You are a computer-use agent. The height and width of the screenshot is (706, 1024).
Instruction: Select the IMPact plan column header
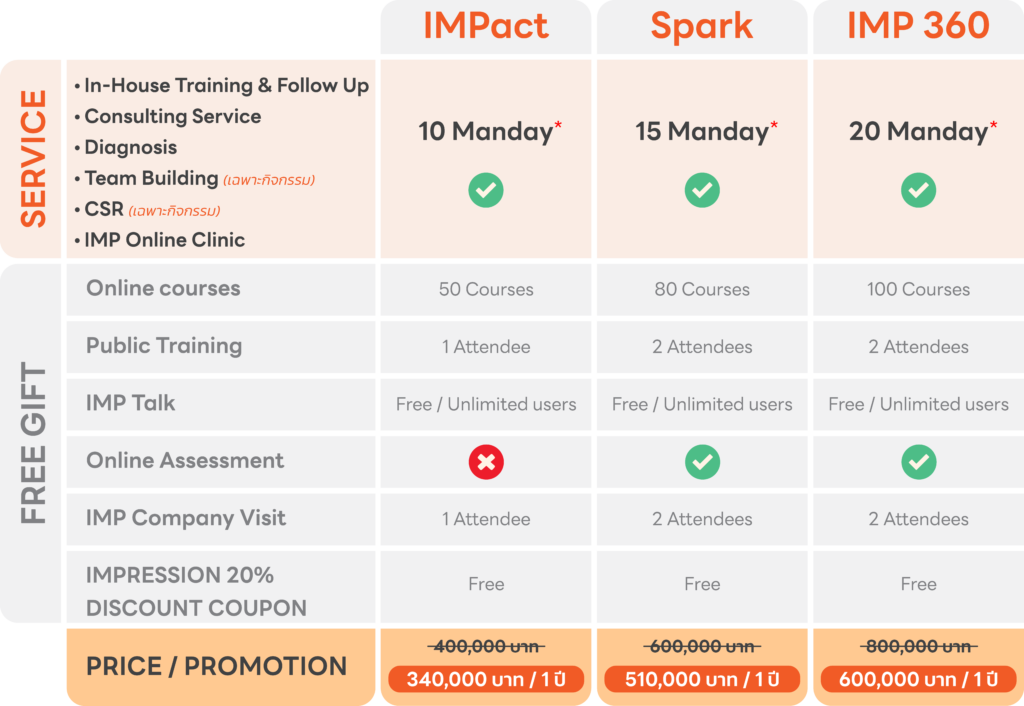[x=486, y=26]
